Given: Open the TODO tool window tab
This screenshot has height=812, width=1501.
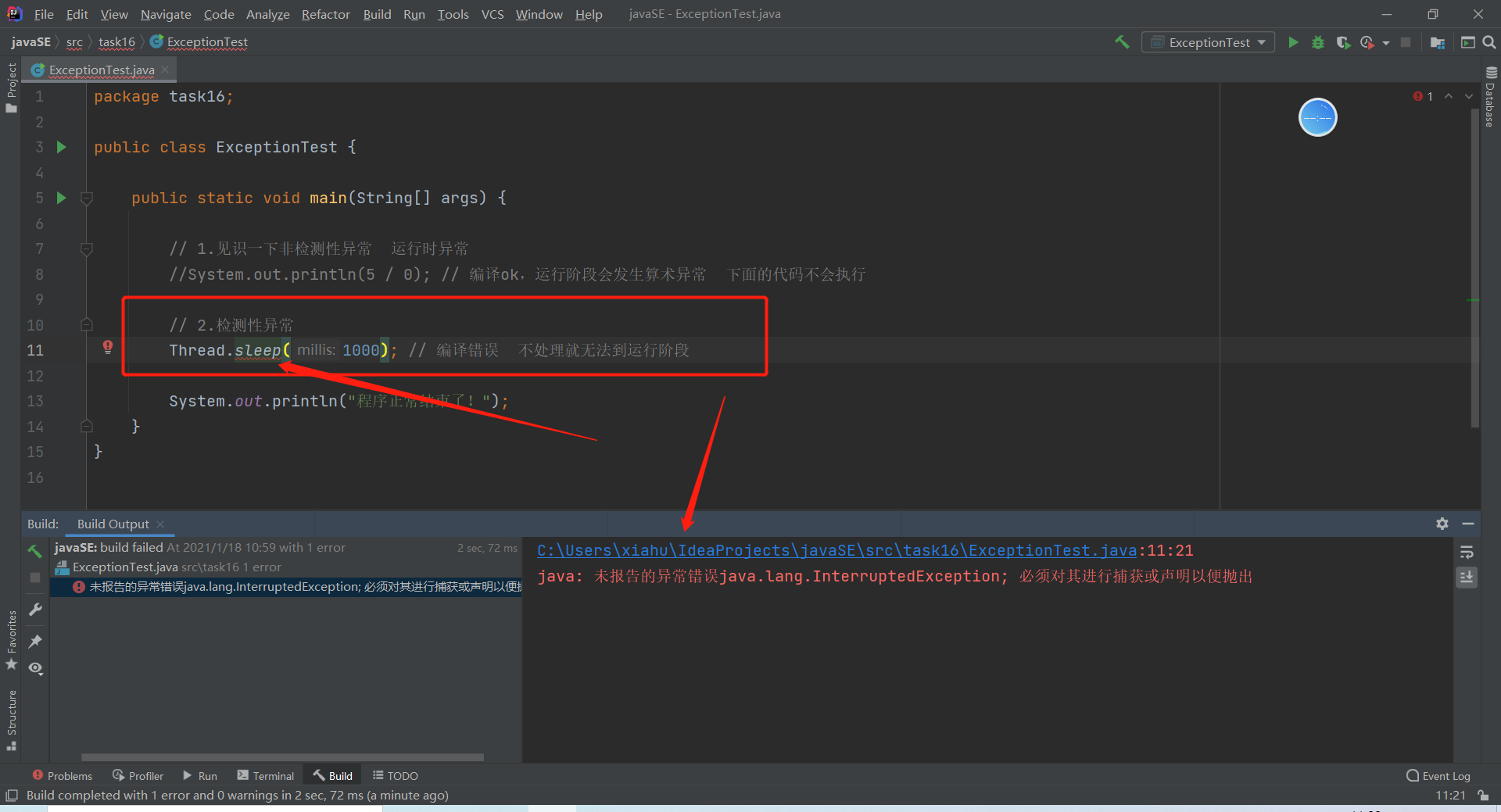Looking at the screenshot, I should point(395,776).
